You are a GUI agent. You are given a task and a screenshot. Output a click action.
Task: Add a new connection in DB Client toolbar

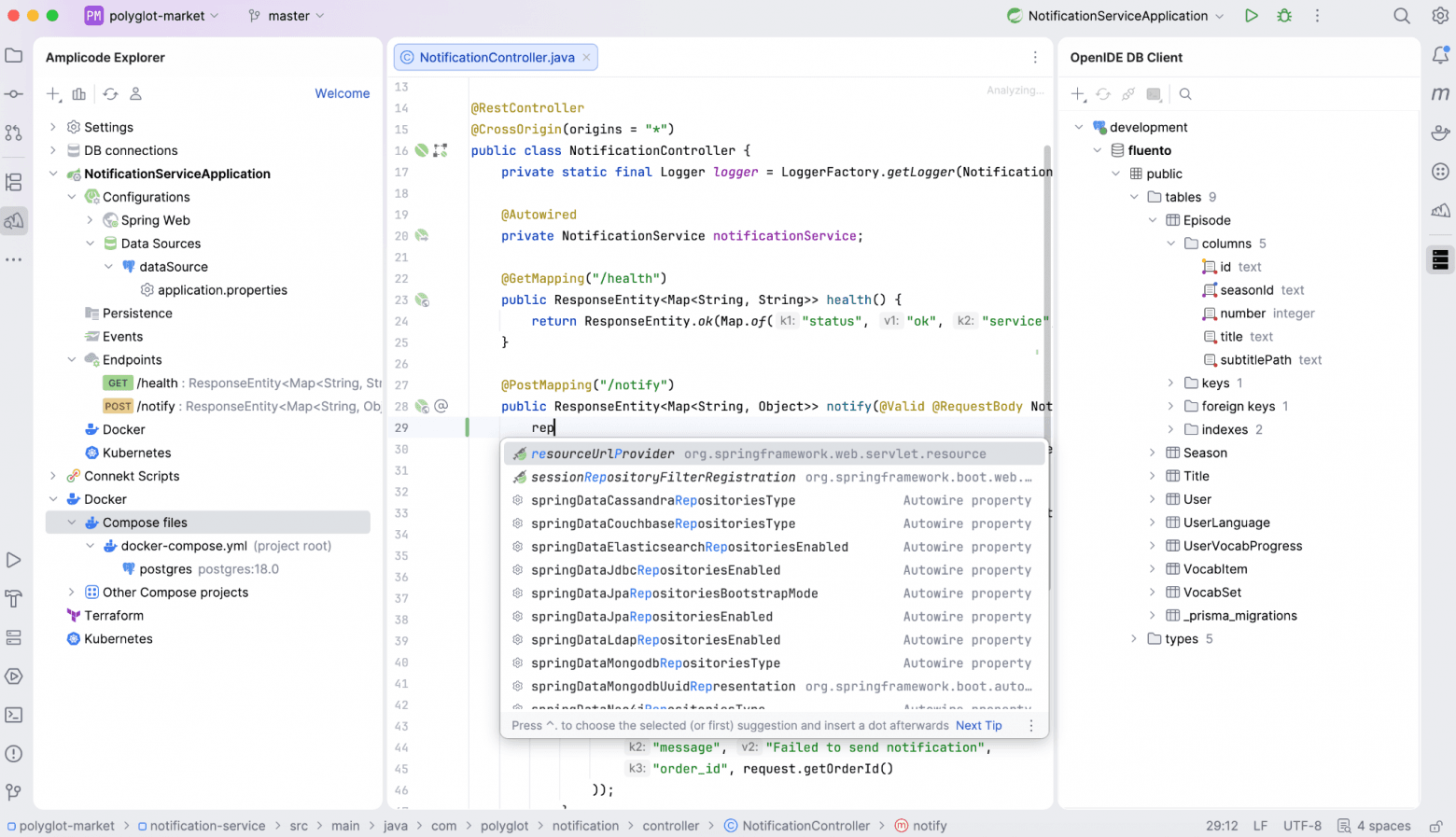pyautogui.click(x=1078, y=94)
